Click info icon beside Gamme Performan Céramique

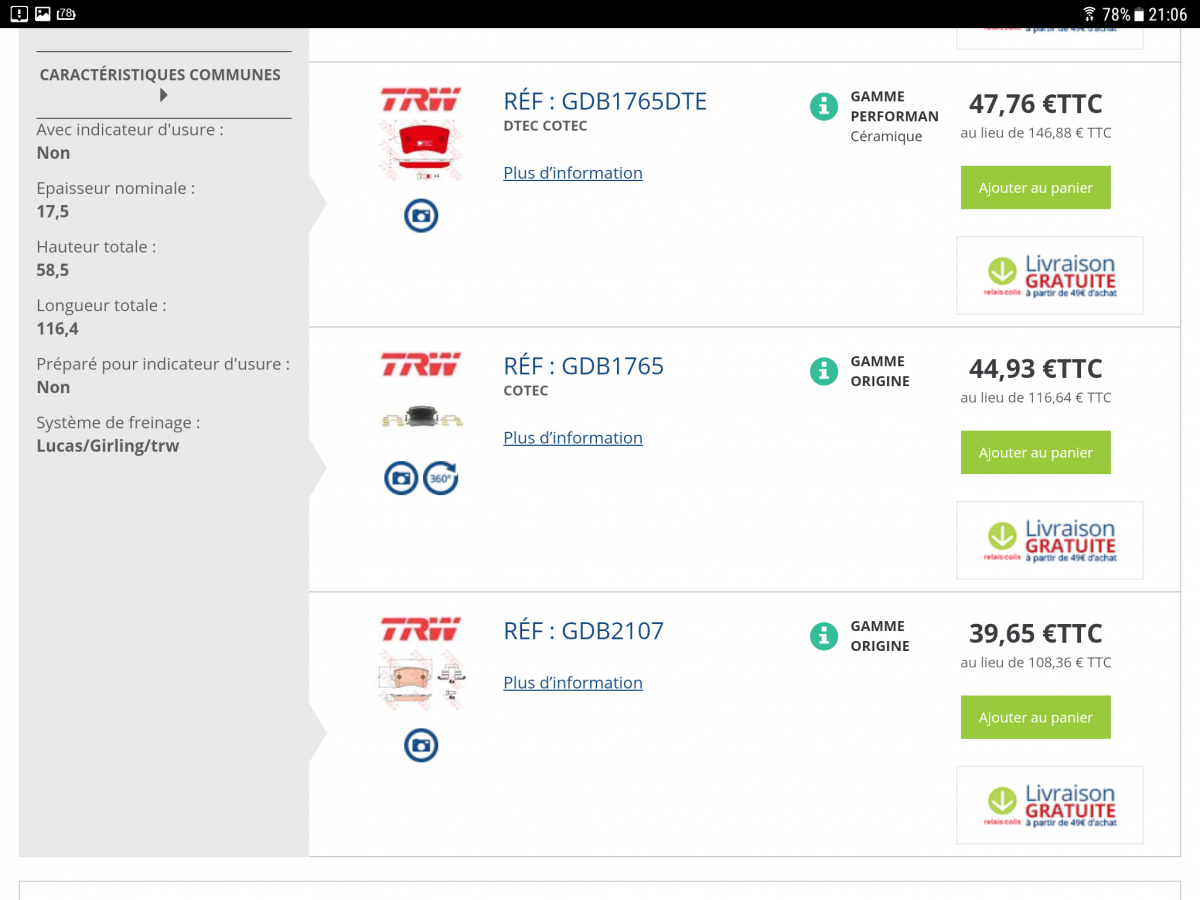coord(823,106)
